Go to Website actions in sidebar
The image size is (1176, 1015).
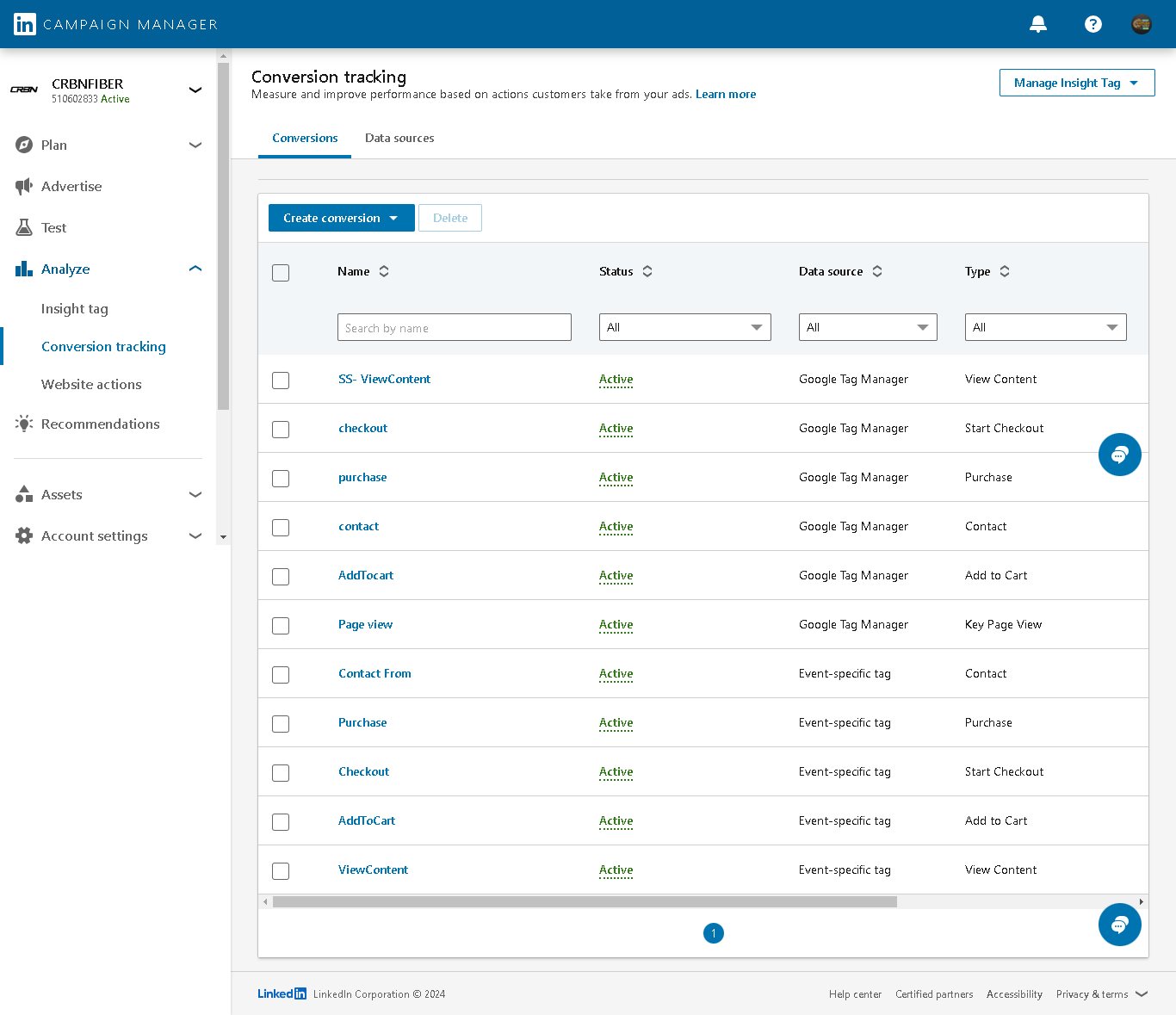pos(91,385)
